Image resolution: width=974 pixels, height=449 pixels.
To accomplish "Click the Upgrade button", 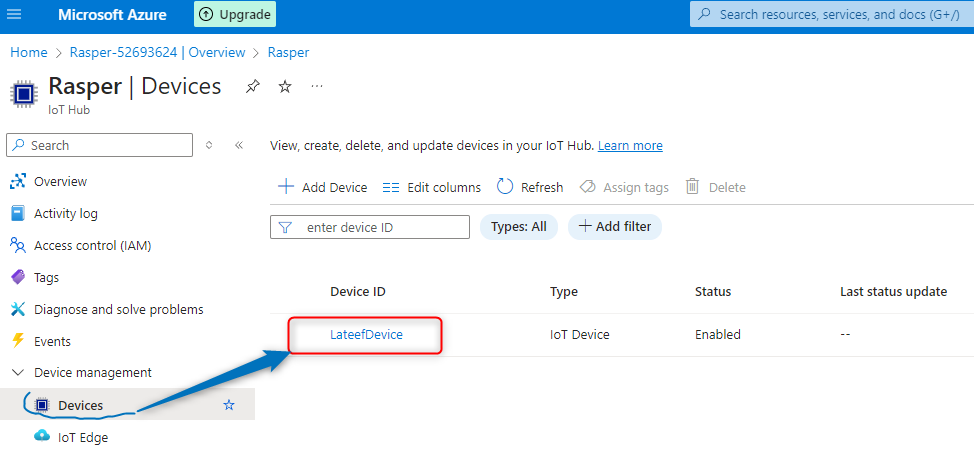I will tap(235, 14).
